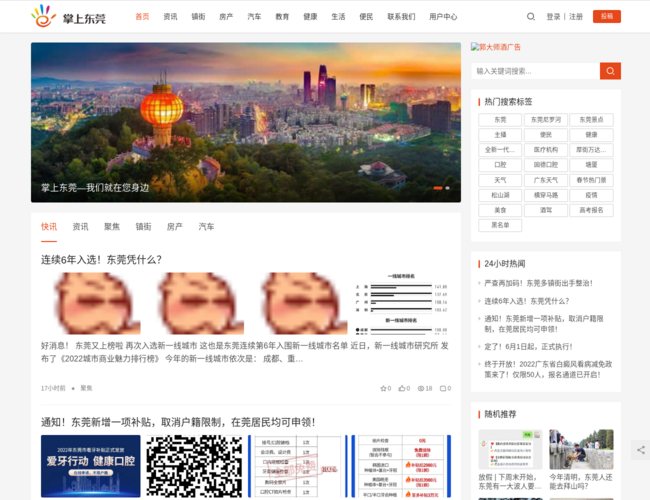Click the broken 郭大师酒广告 ad image

click(497, 47)
